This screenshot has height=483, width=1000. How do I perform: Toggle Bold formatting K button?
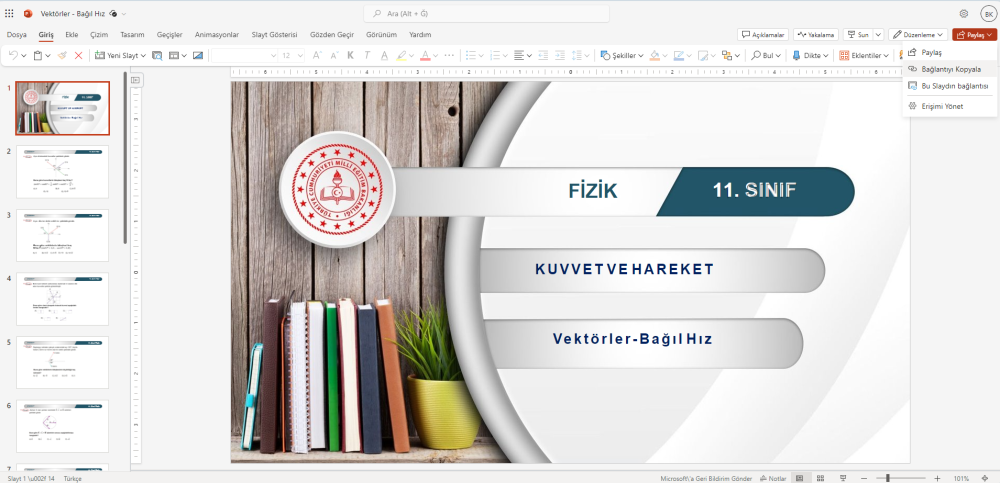[350, 56]
